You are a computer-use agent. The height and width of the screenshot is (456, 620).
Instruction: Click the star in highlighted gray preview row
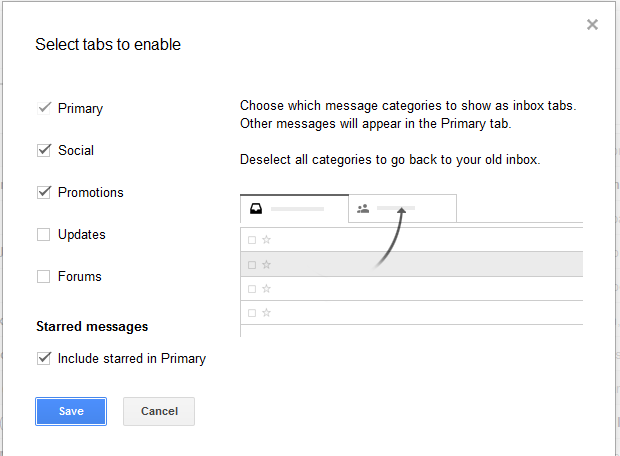[x=267, y=265]
